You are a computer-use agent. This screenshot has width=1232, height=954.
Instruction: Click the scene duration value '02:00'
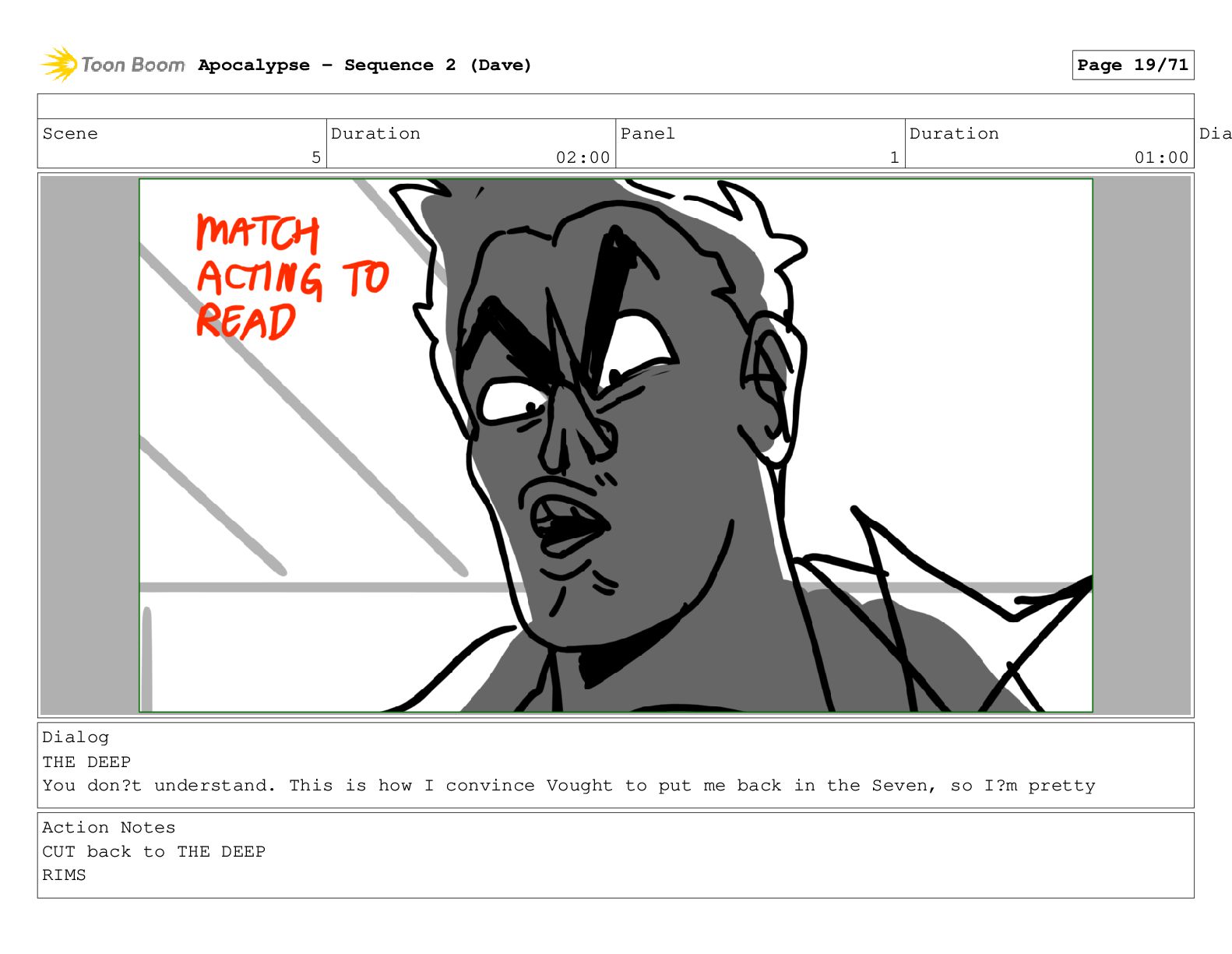pos(583,157)
